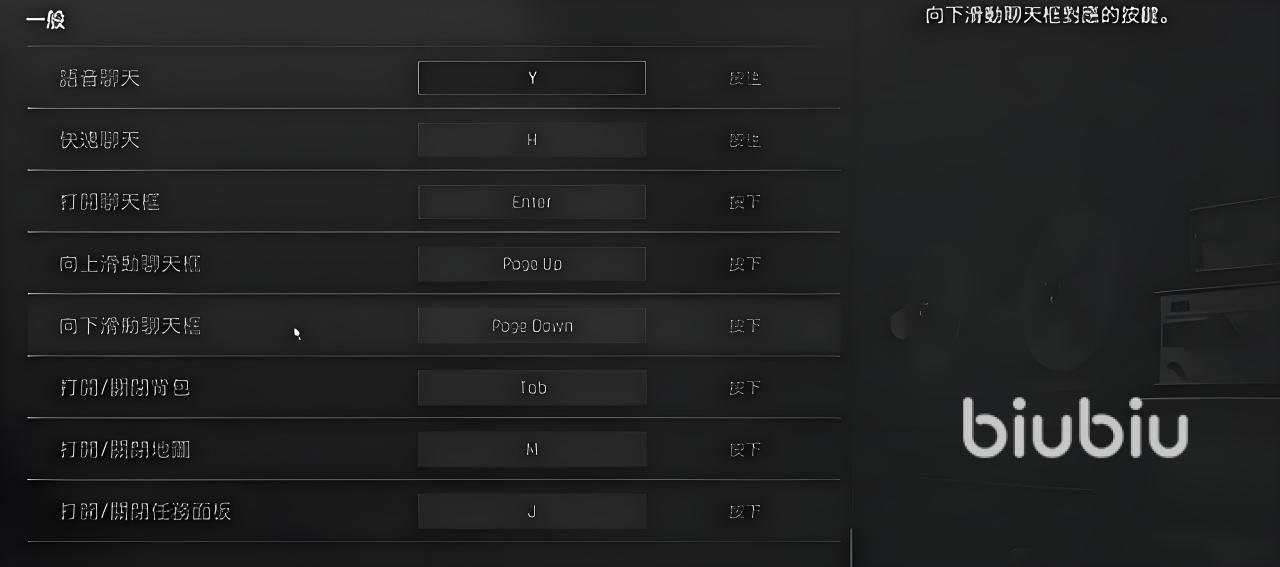
Task: Change the 按下 mode for 打開/關閉地圖
Action: click(x=745, y=450)
